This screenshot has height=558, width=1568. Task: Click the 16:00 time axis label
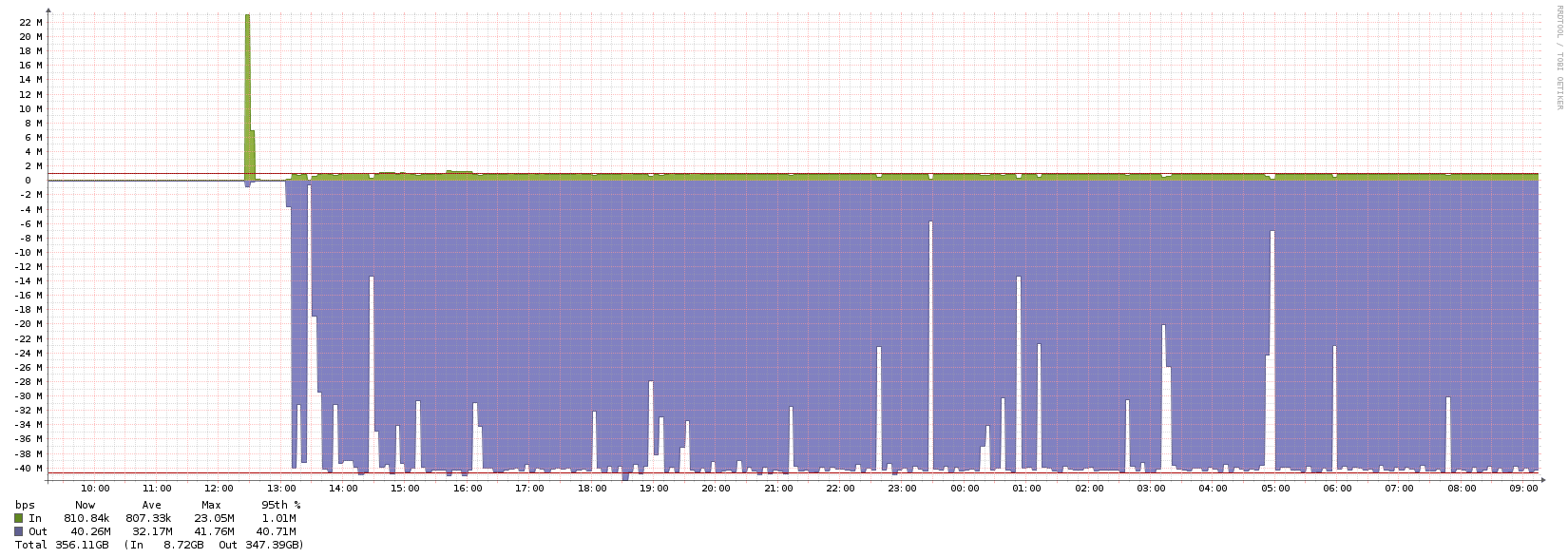point(468,489)
